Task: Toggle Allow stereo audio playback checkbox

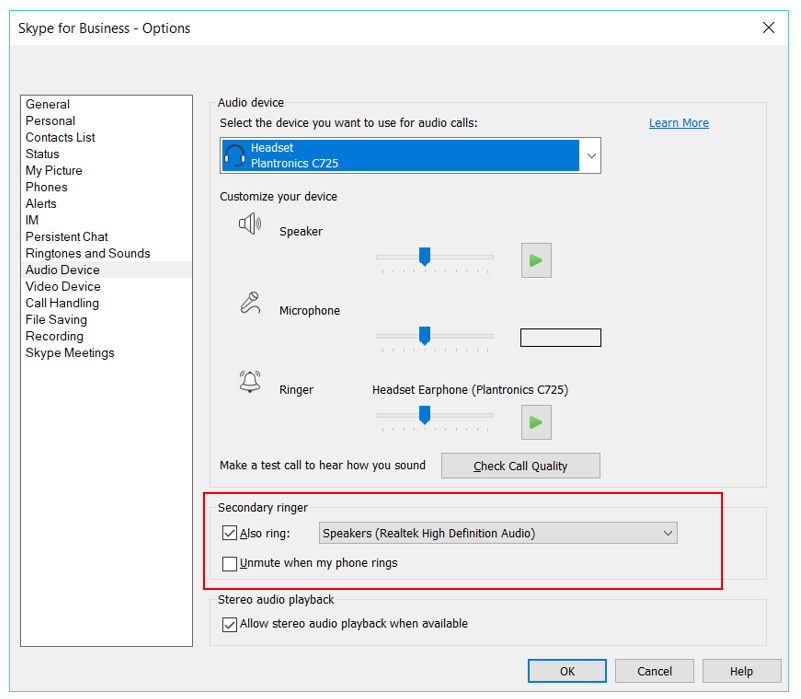Action: tap(230, 625)
